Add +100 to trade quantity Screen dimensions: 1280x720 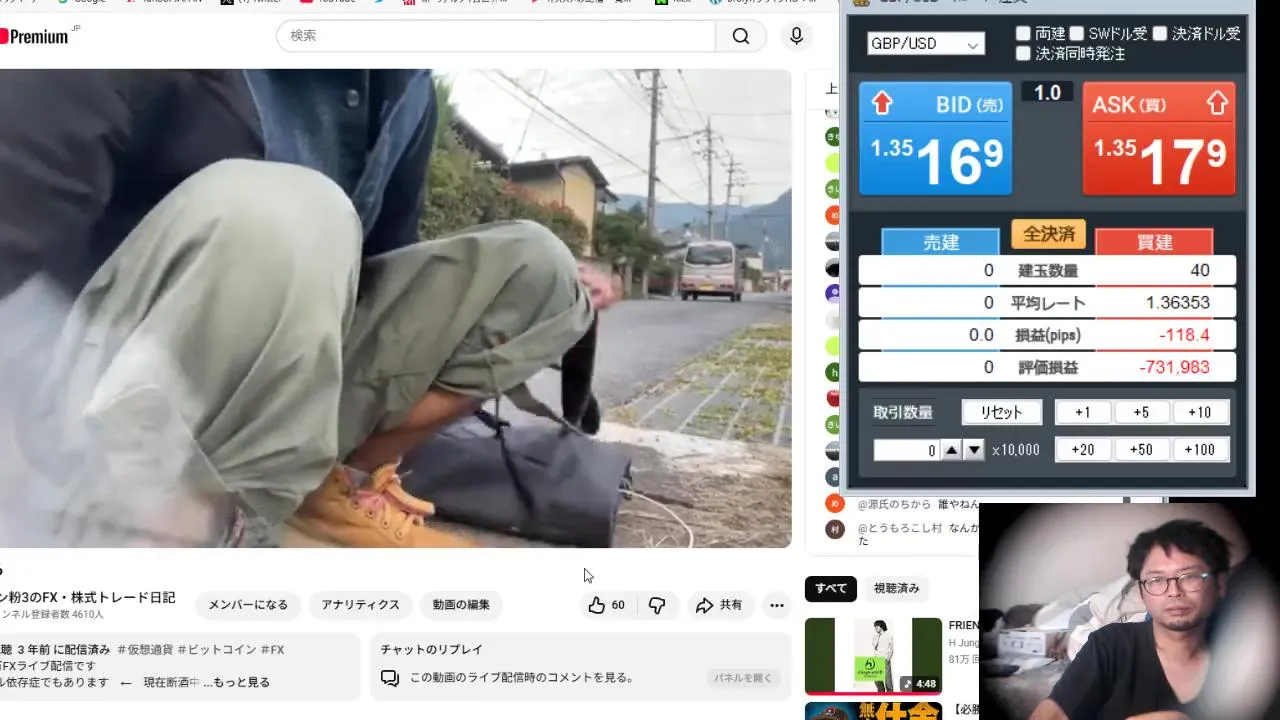(x=1200, y=450)
